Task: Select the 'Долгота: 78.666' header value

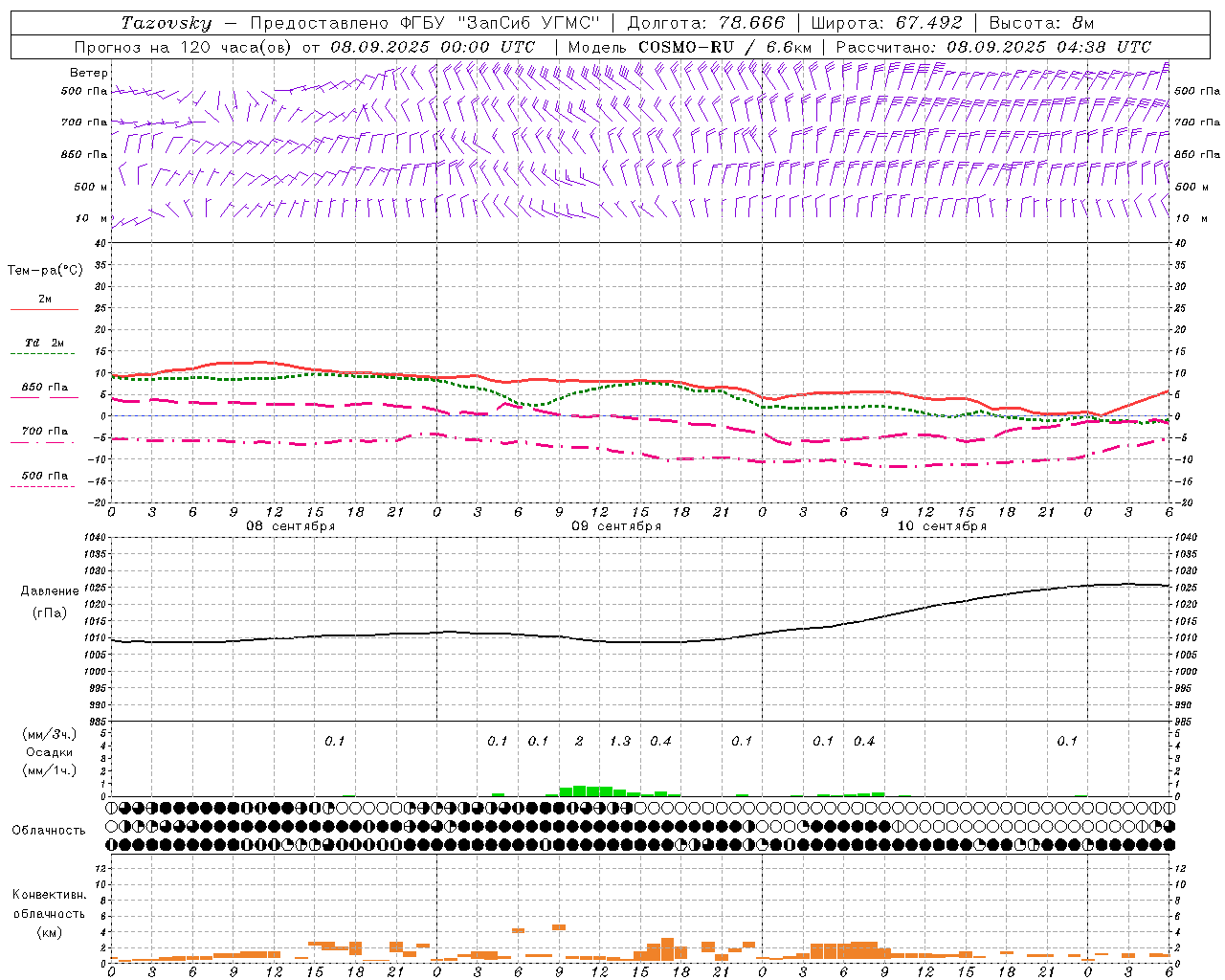Action: click(x=706, y=23)
